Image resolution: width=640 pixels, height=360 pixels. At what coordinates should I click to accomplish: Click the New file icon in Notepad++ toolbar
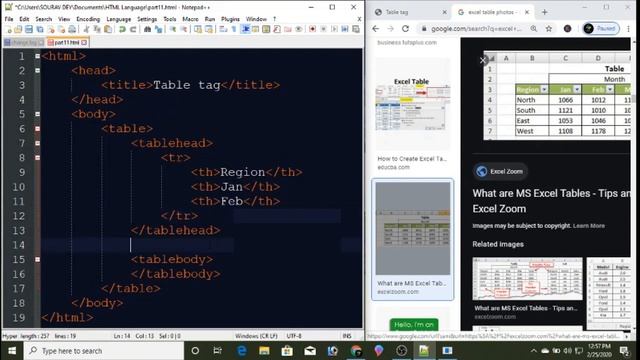point(8,29)
